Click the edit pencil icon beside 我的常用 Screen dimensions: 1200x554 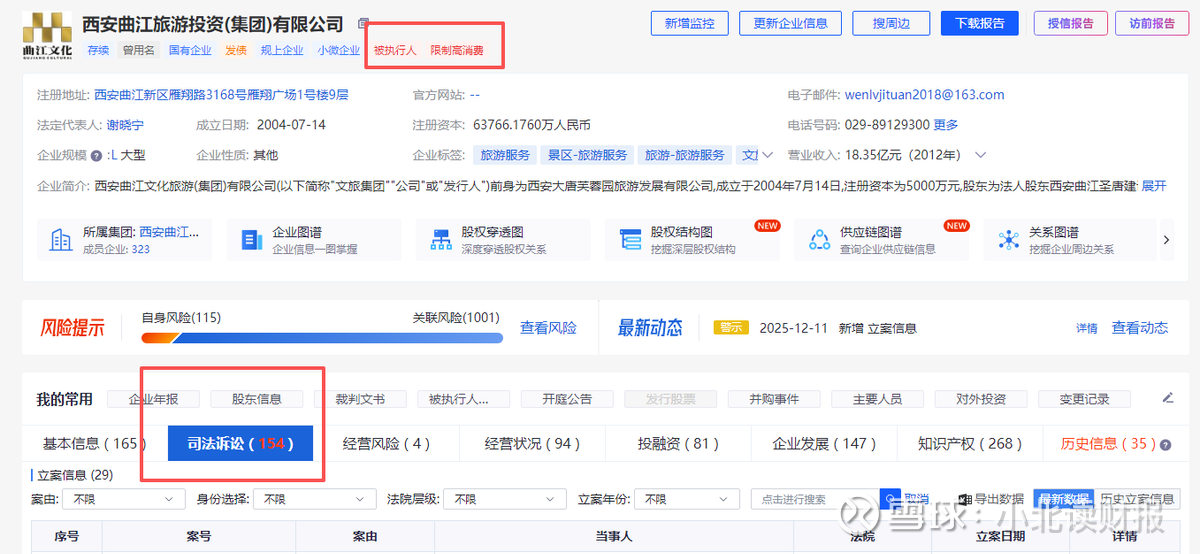pyautogui.click(x=1168, y=398)
